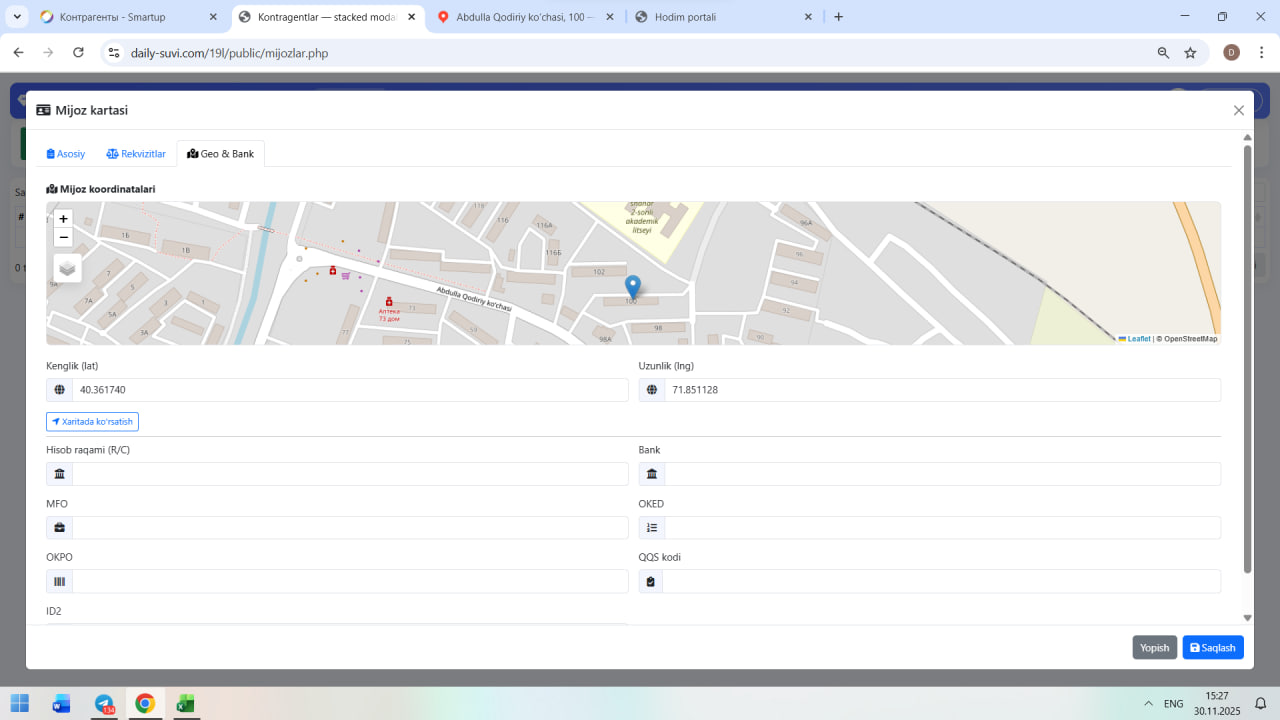Click the Yopish button
Image resolution: width=1280 pixels, height=720 pixels.
coord(1154,648)
